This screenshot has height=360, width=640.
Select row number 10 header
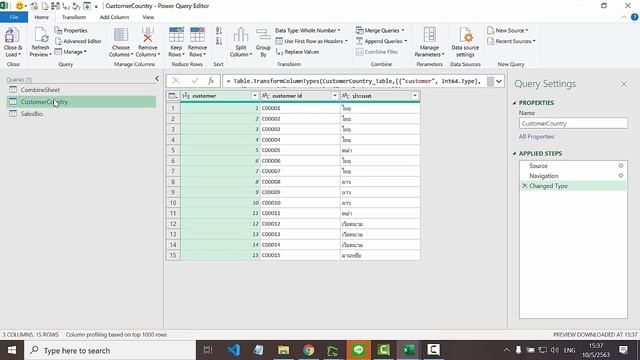pos(173,203)
